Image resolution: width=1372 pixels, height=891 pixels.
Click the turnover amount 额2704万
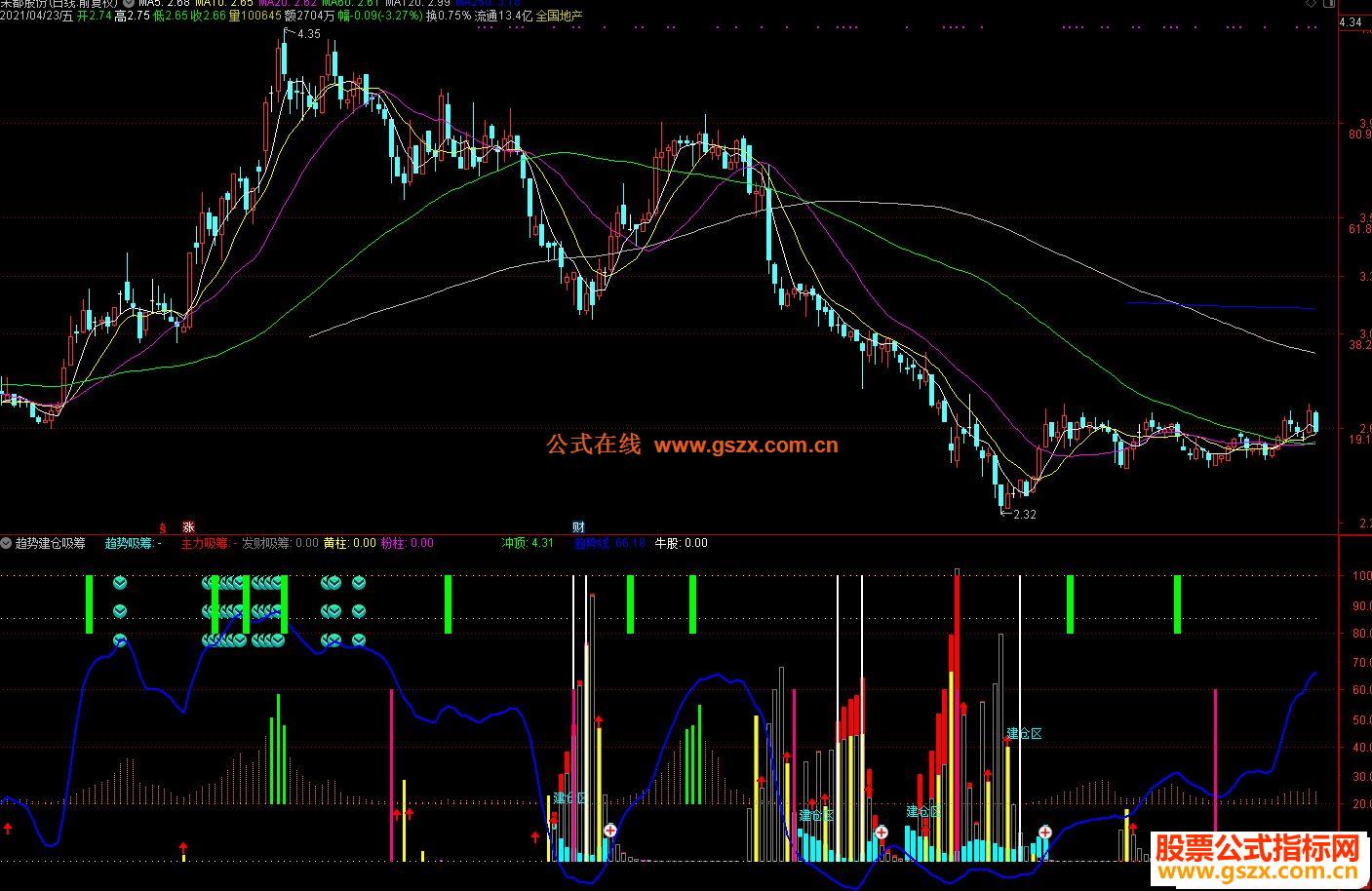310,16
